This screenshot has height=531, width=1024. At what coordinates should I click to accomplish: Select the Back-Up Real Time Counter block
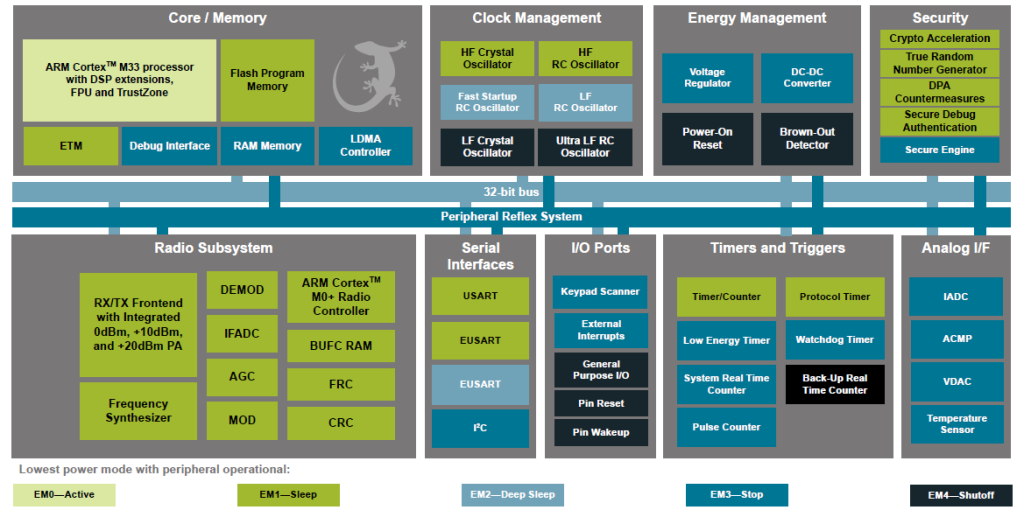[834, 384]
